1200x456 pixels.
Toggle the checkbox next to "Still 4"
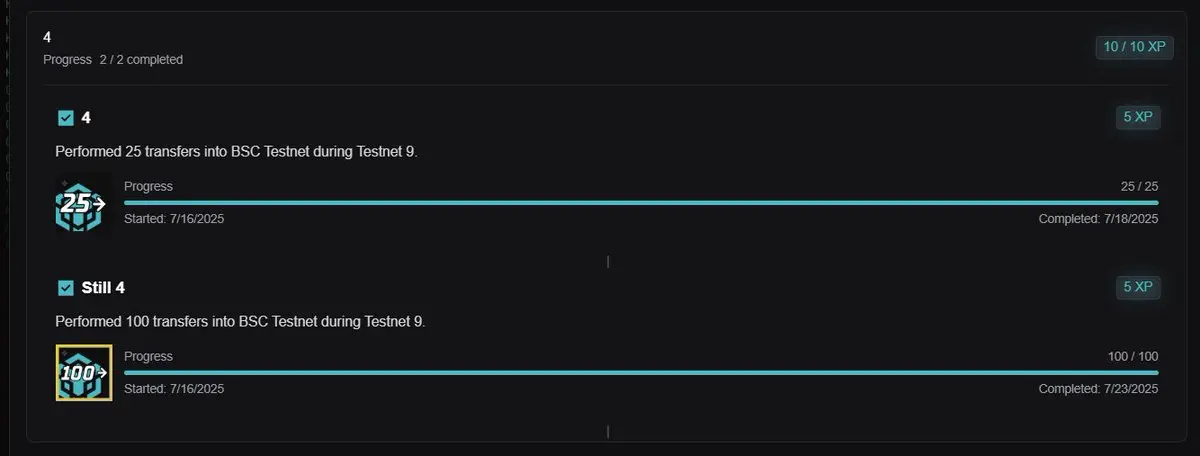66,288
